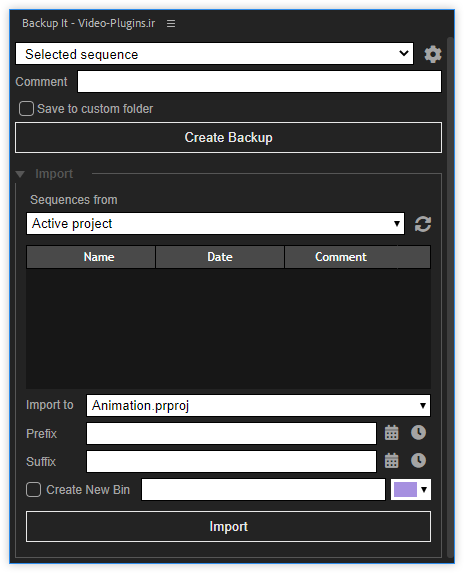Open the Selected sequence dropdown

point(214,54)
